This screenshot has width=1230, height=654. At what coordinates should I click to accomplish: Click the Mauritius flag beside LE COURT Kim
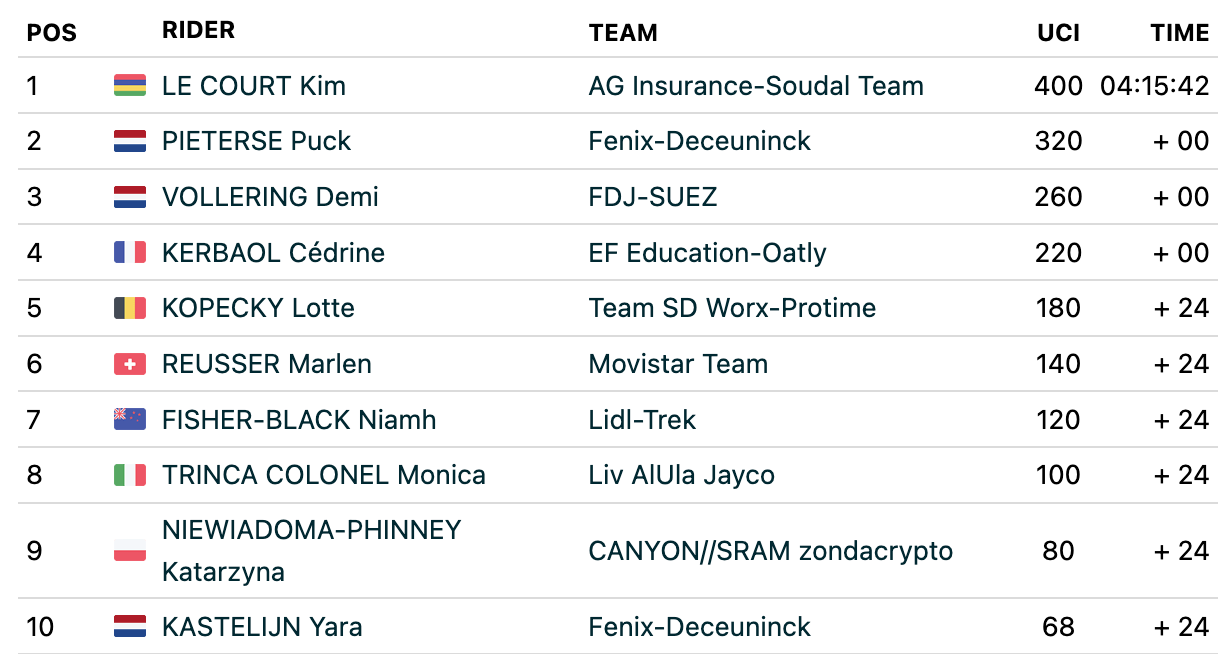130,86
